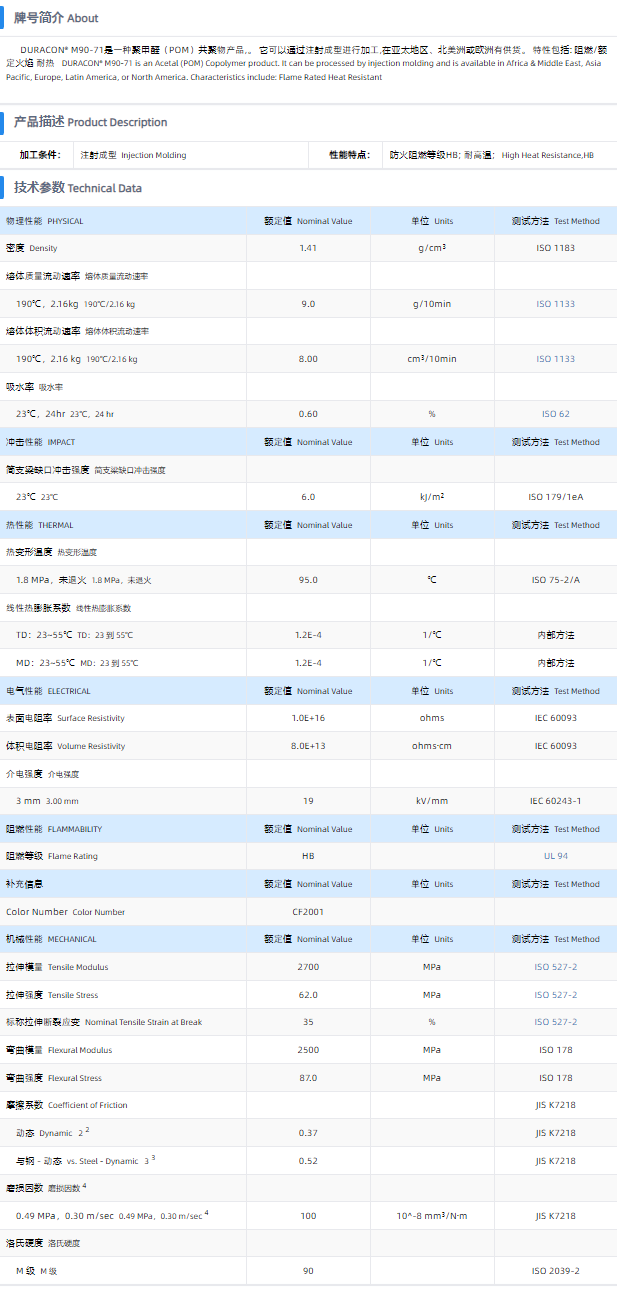Select the 1.2E-4 value in MD row
This screenshot has height=1292, width=617.
[x=308, y=663]
